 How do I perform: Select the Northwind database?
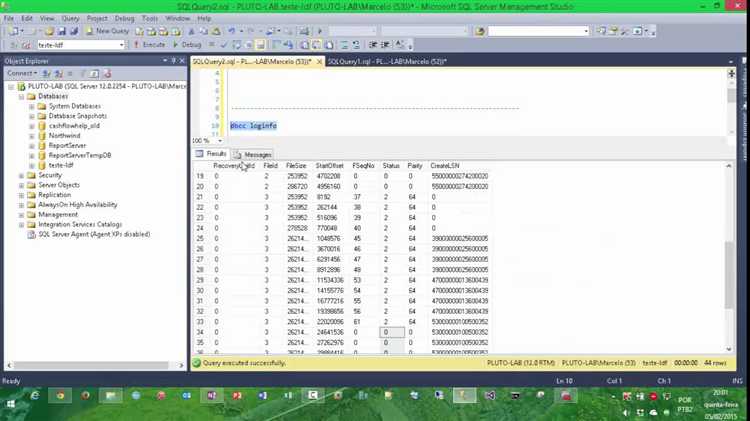pyautogui.click(x=67, y=135)
